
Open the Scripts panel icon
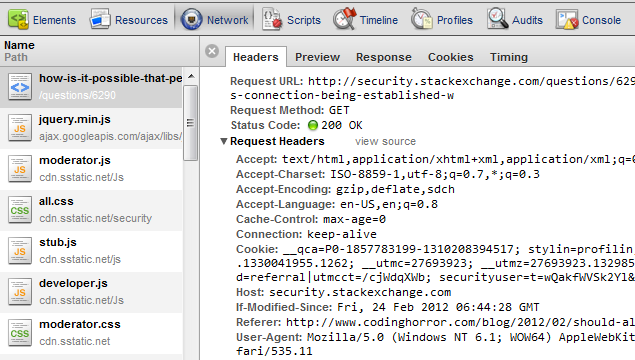point(271,19)
